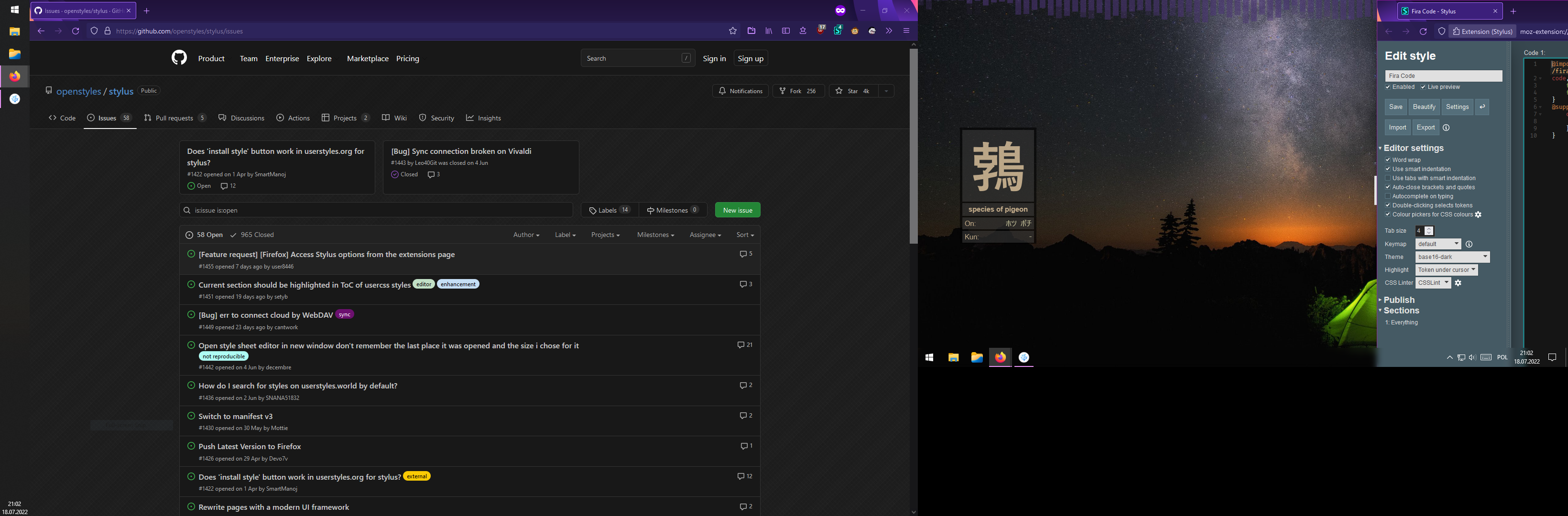Uncheck the Live preview checkbox

1423,87
